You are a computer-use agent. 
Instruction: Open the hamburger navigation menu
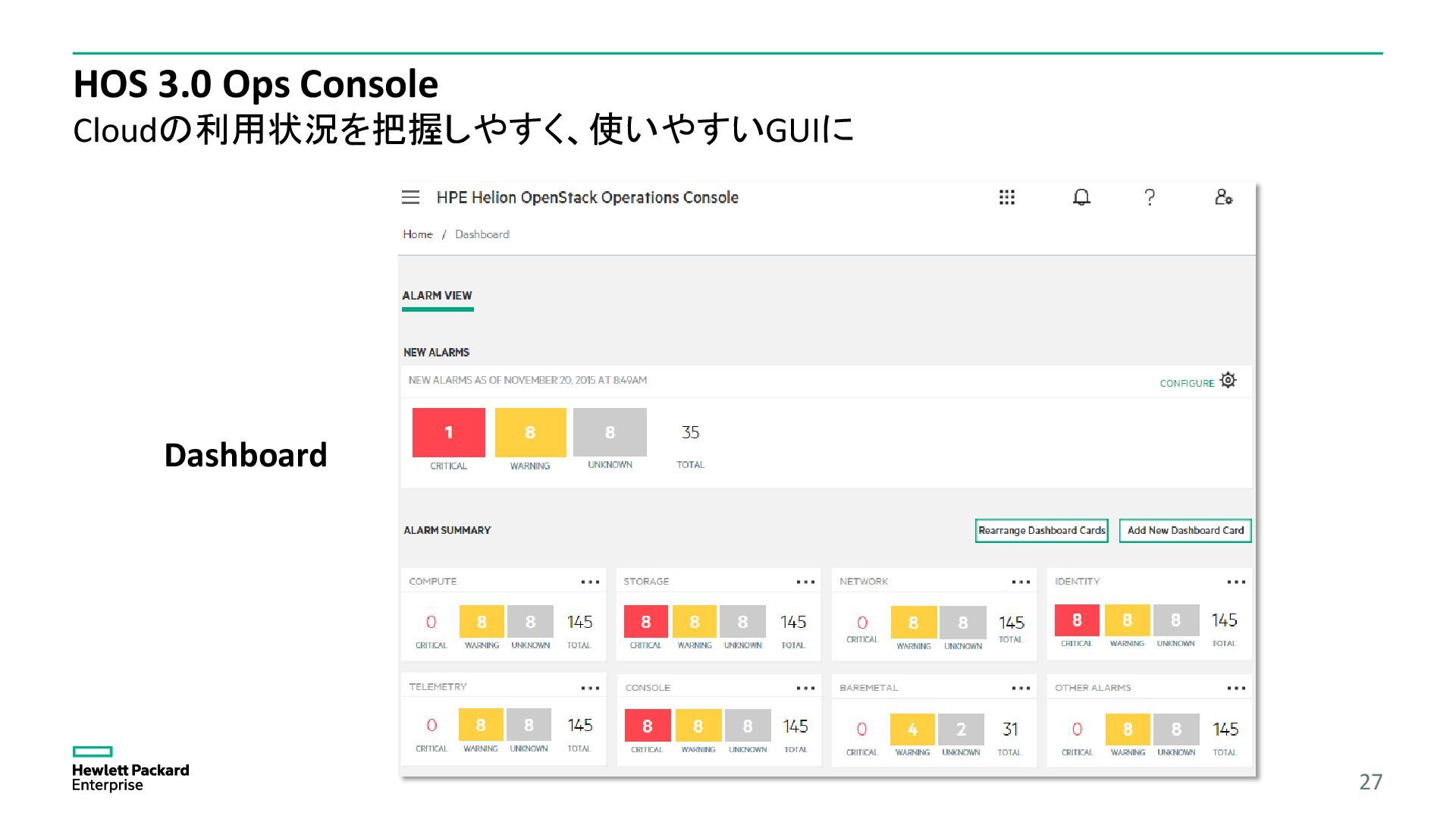coord(410,197)
